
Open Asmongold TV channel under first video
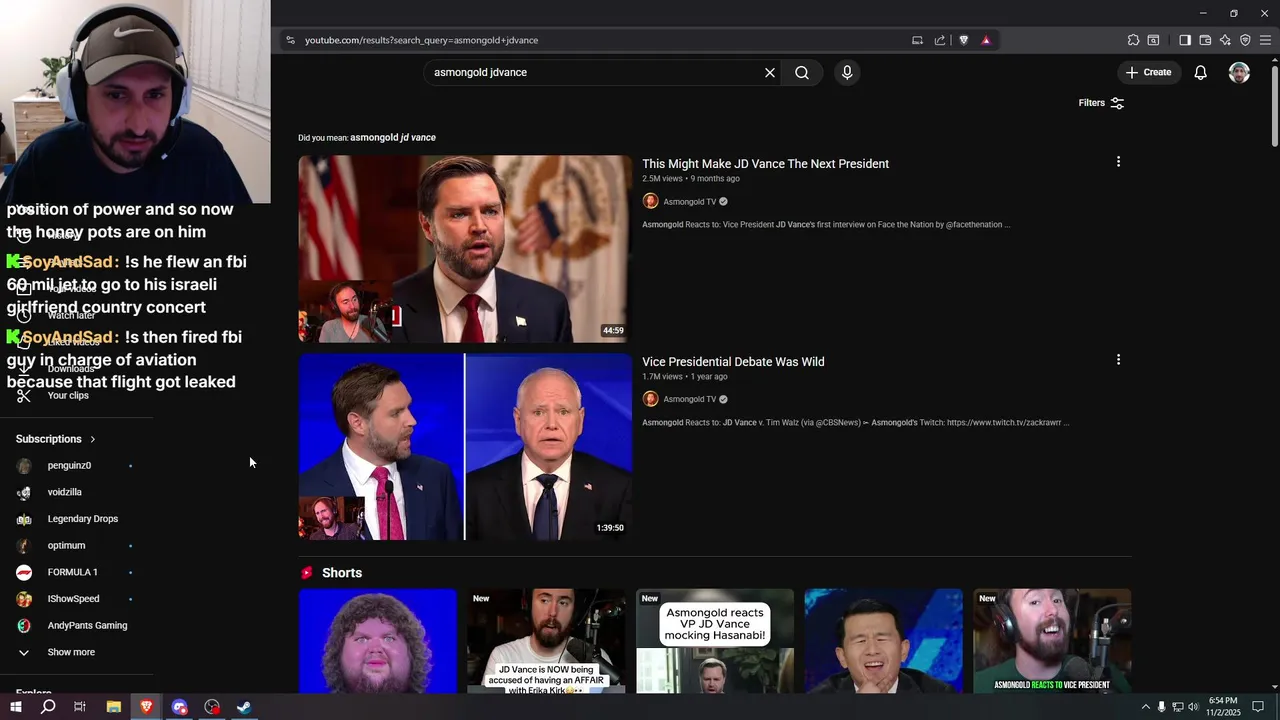[x=690, y=202]
